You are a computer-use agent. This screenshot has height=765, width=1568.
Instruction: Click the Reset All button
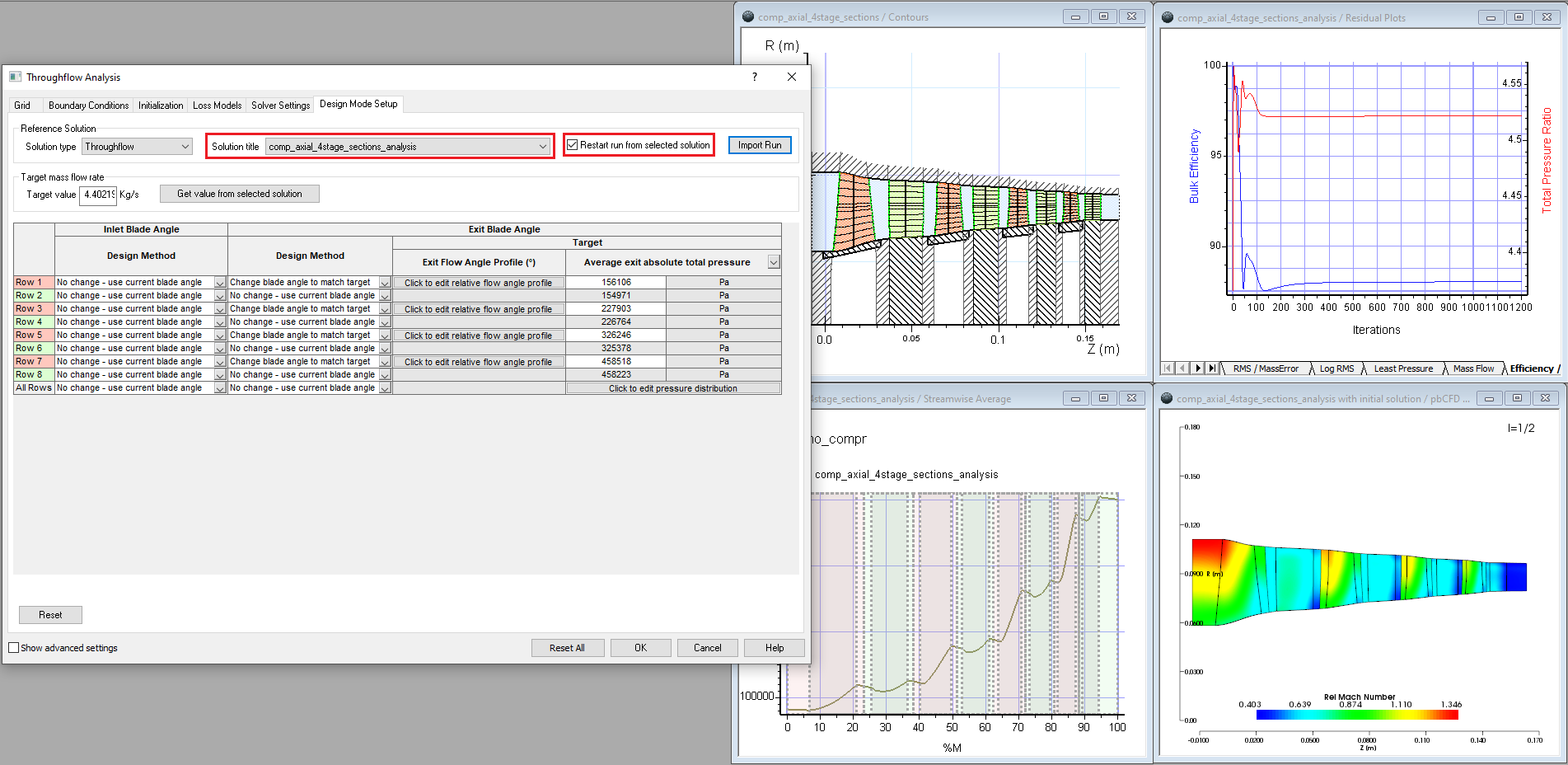pos(567,648)
